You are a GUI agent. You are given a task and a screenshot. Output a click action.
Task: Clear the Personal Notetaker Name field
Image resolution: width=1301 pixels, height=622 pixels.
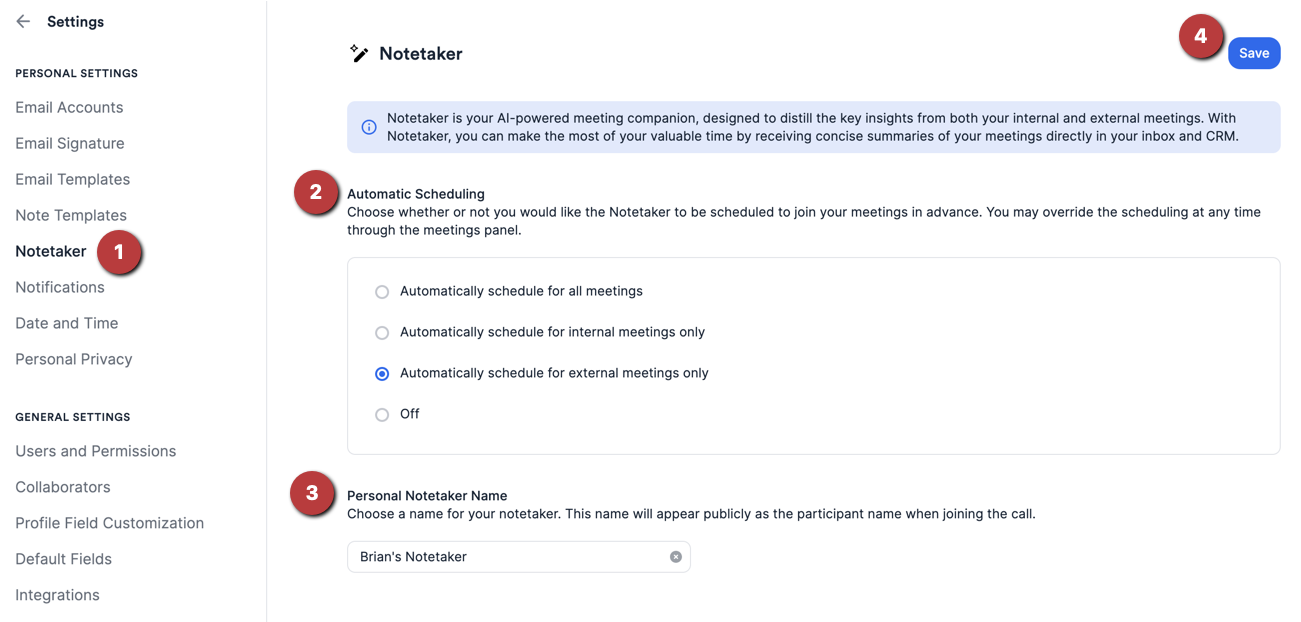pyautogui.click(x=676, y=557)
